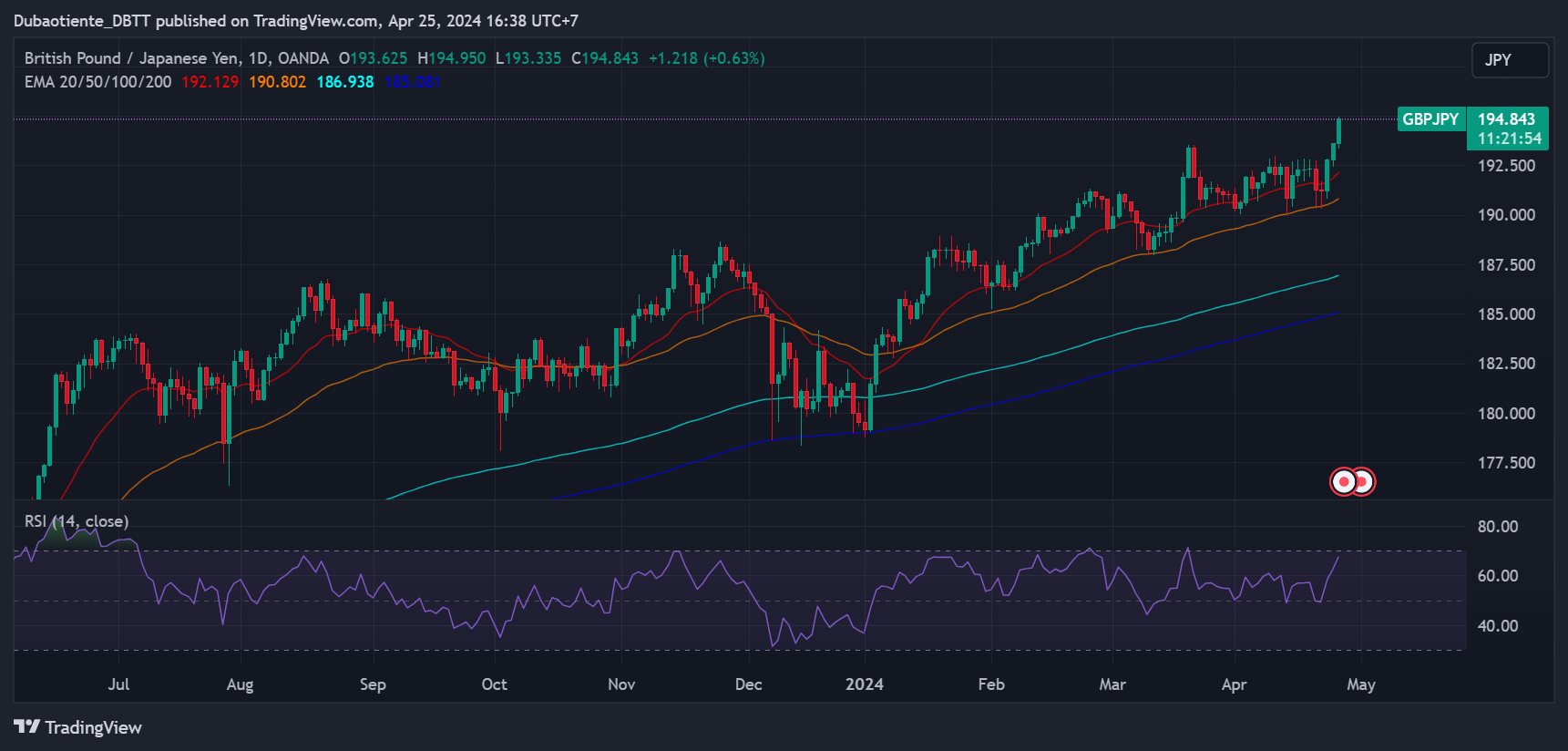Viewport: 1568px width, 751px height.
Task: Click the 177.500 price axis label
Action: (1506, 463)
